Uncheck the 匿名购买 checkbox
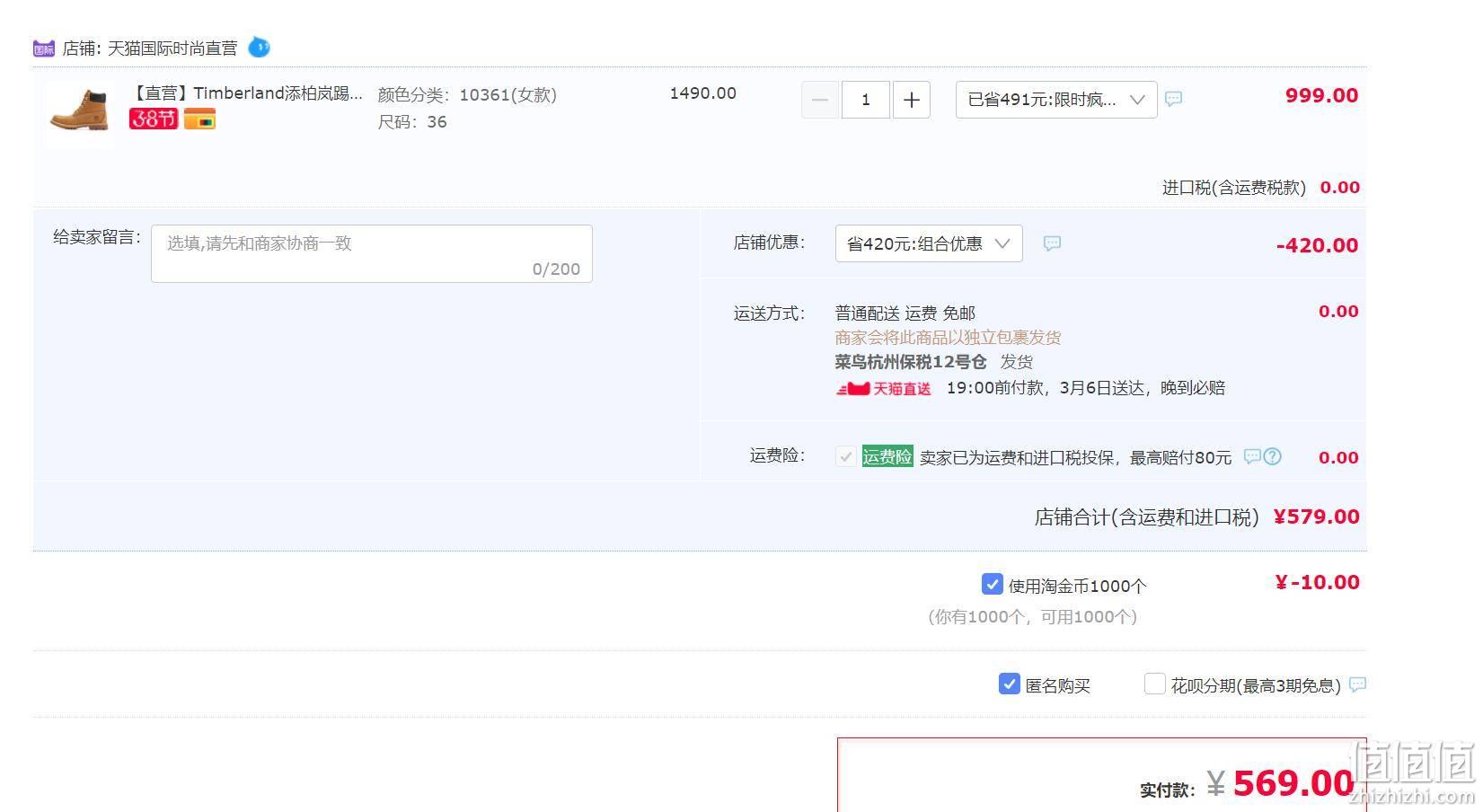This screenshot has height=812, width=1483. [x=1009, y=684]
